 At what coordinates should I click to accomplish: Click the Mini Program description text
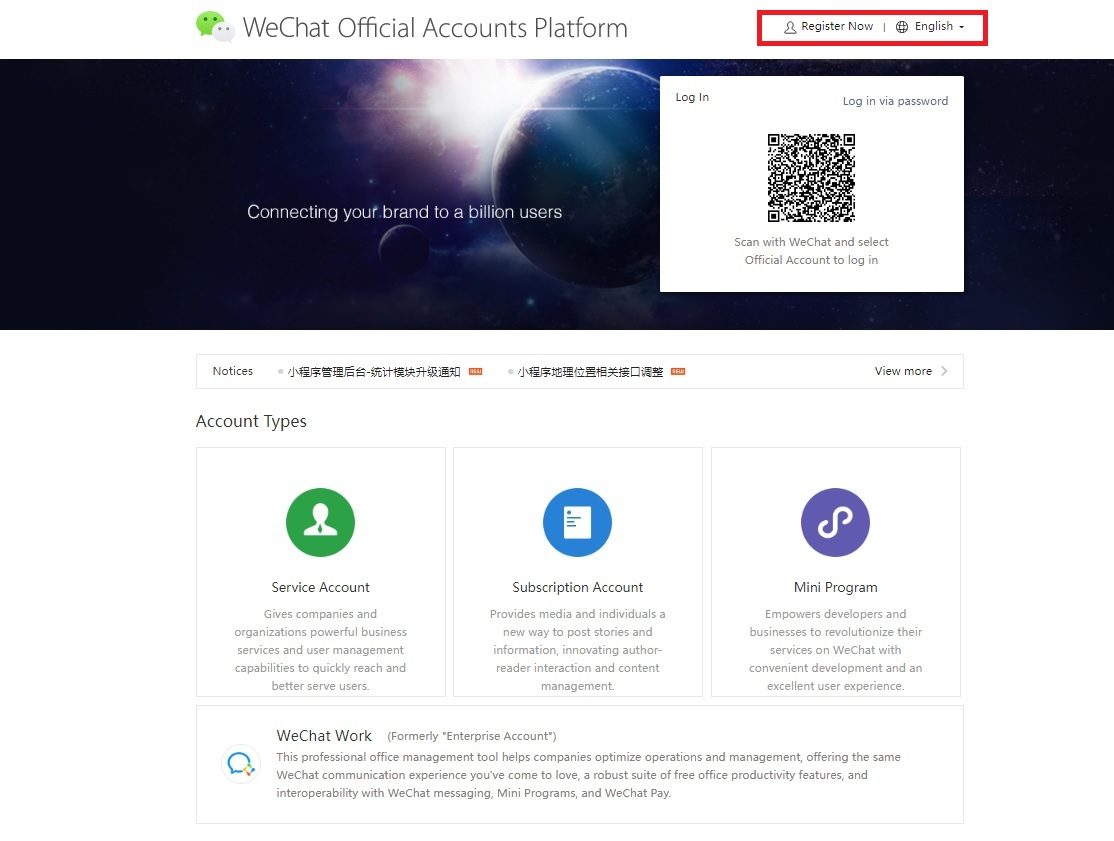click(836, 650)
